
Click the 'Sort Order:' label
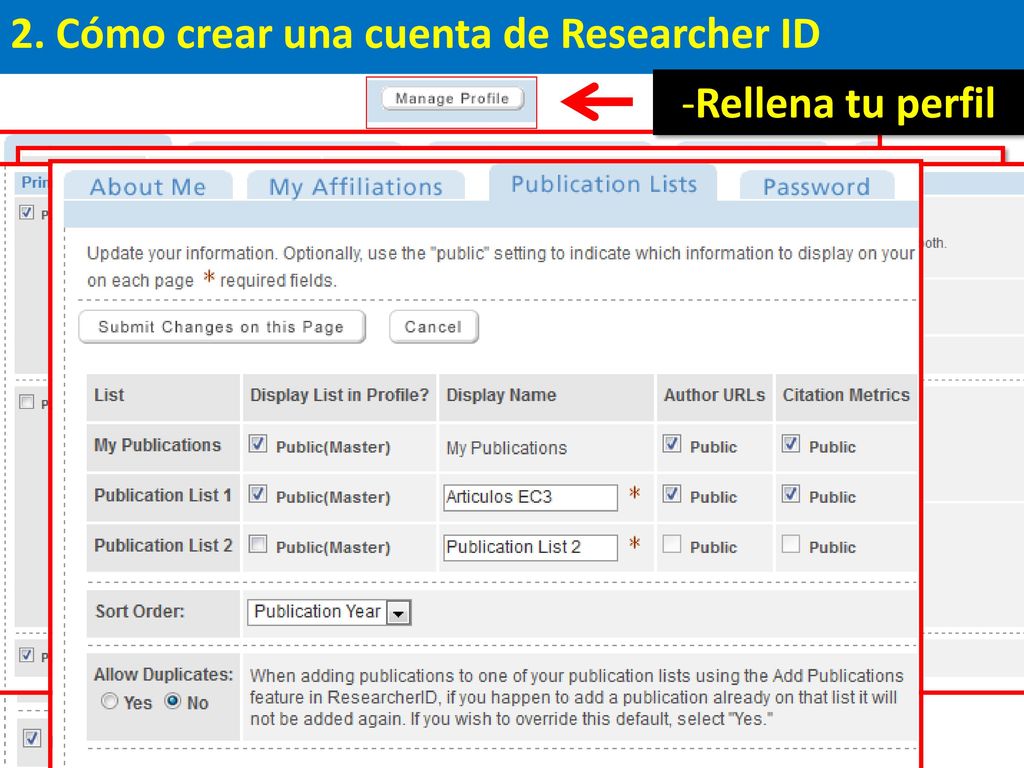click(140, 611)
